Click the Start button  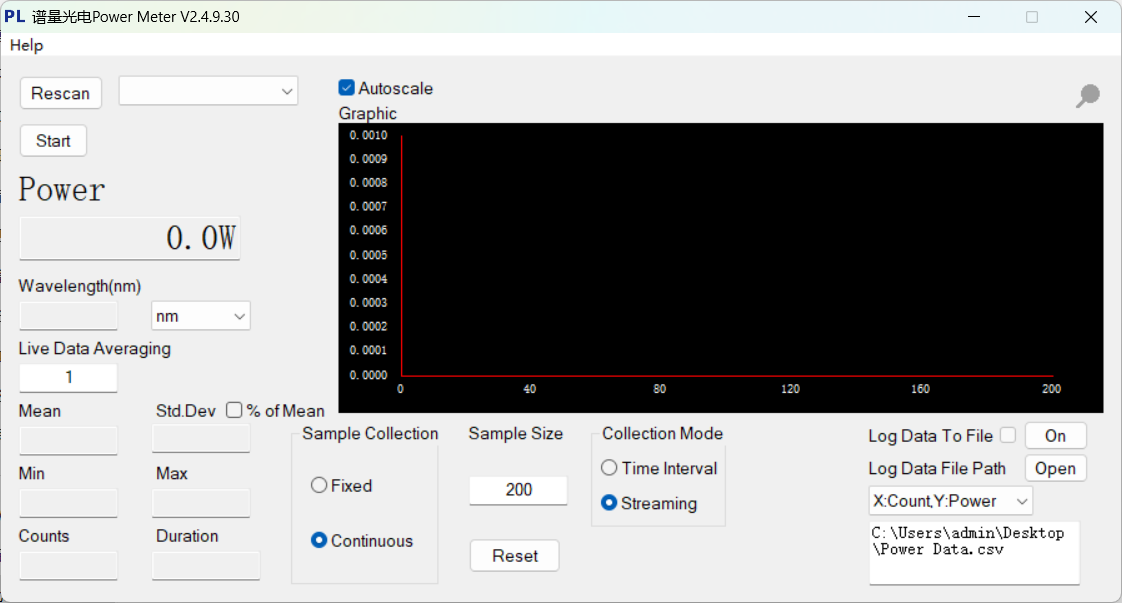53,141
